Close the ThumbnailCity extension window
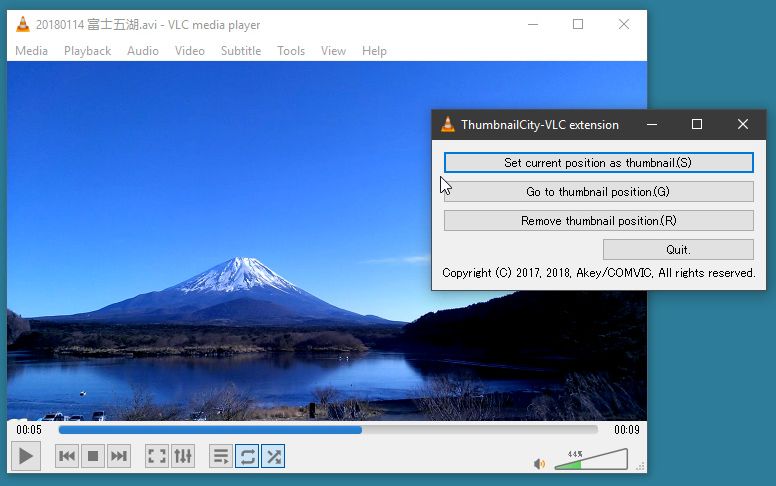776x486 pixels. (742, 124)
